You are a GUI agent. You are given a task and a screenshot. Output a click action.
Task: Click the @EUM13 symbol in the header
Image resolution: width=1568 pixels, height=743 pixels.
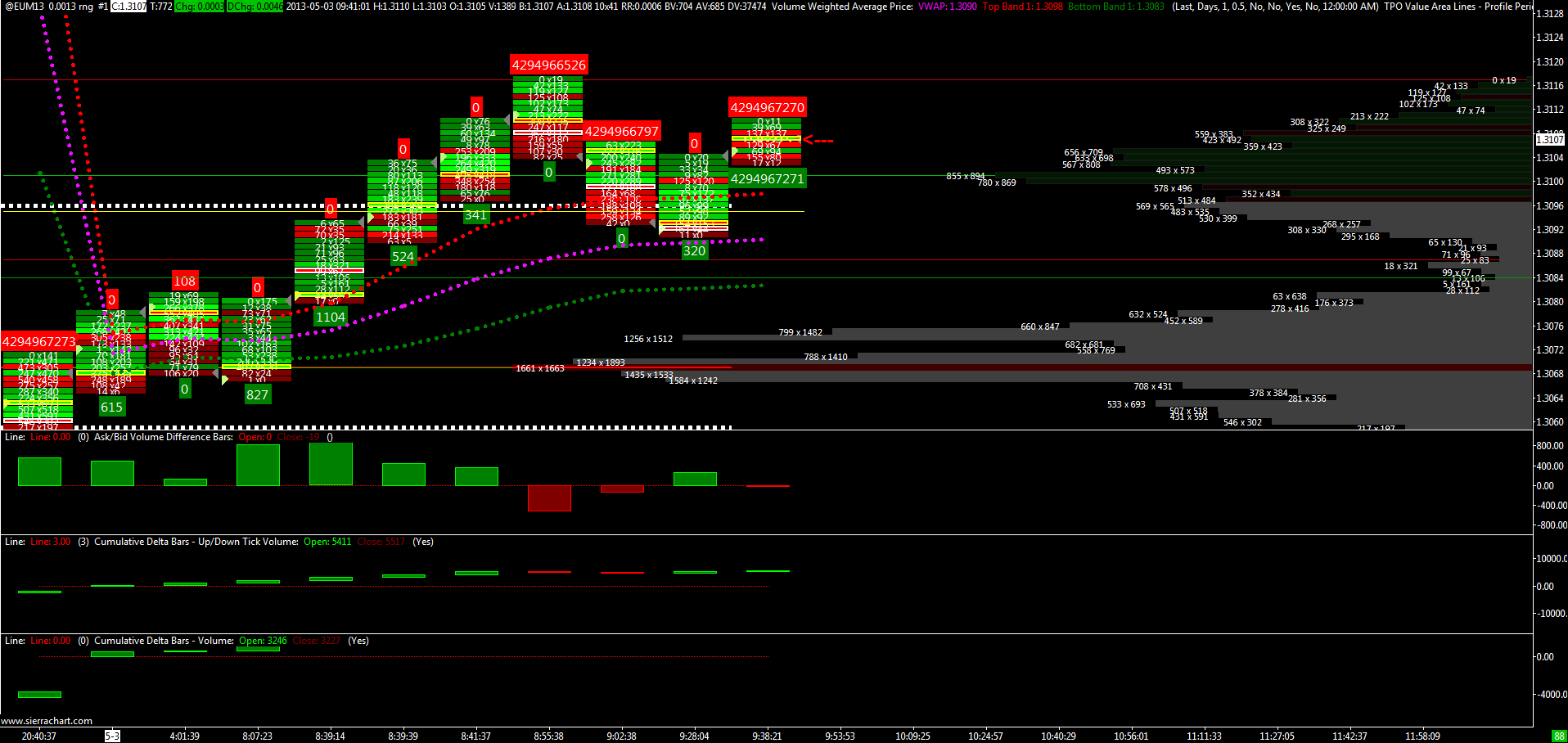25,7
